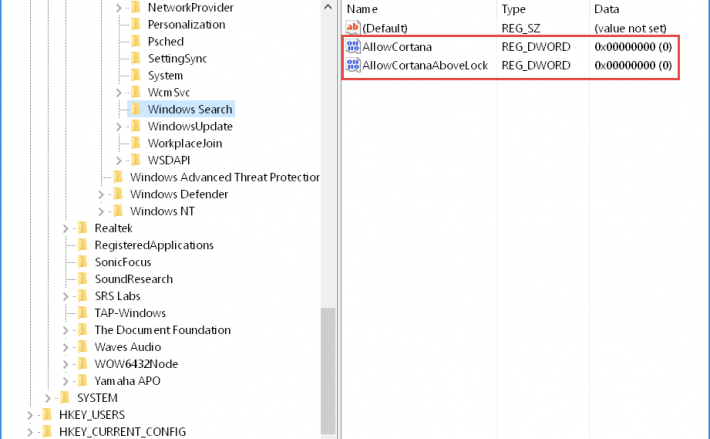Expand the Windows Defender key
This screenshot has width=710, height=439.
101,194
